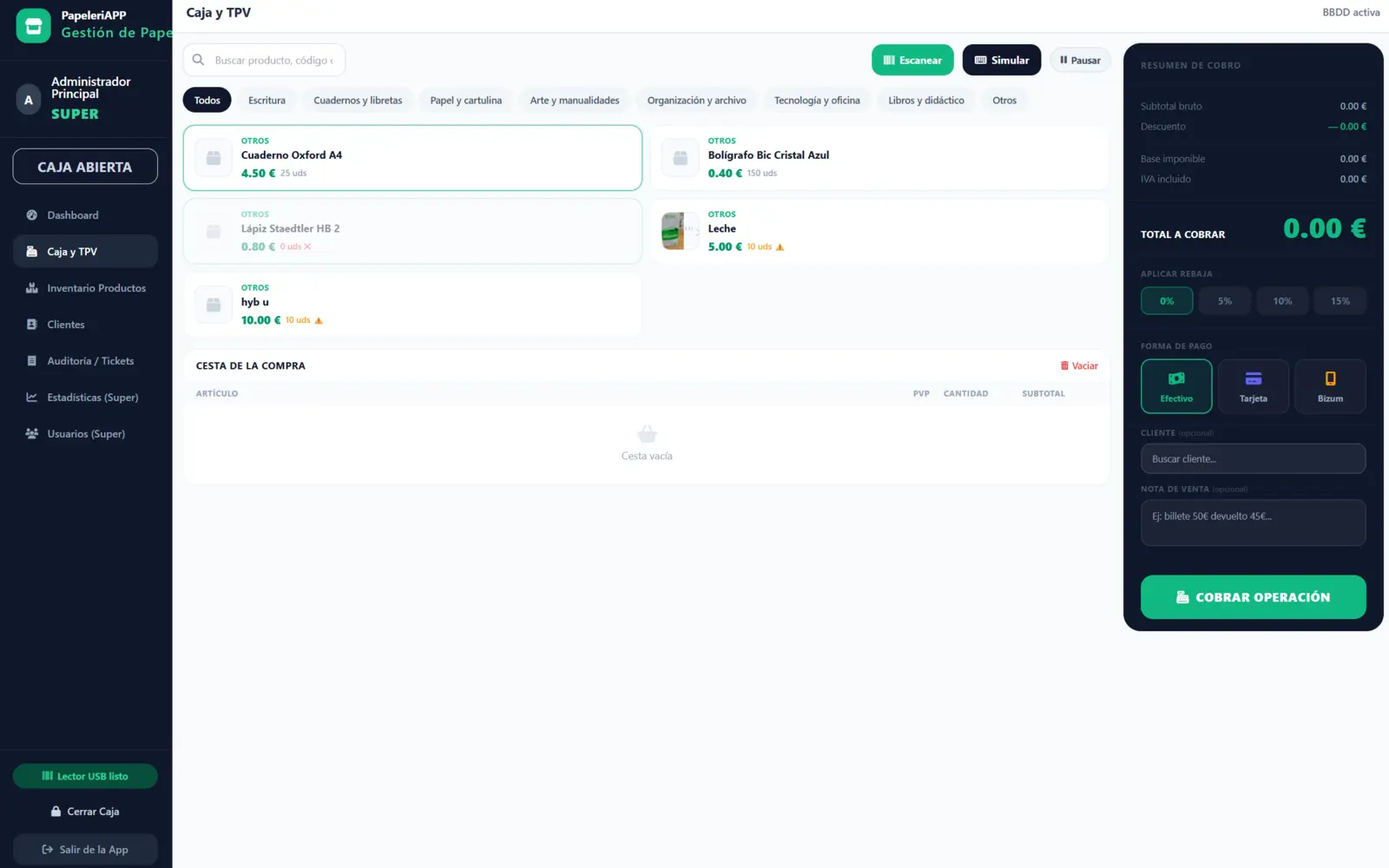1389x868 pixels.
Task: Focus the Buscar cliente input field
Action: 1253,459
